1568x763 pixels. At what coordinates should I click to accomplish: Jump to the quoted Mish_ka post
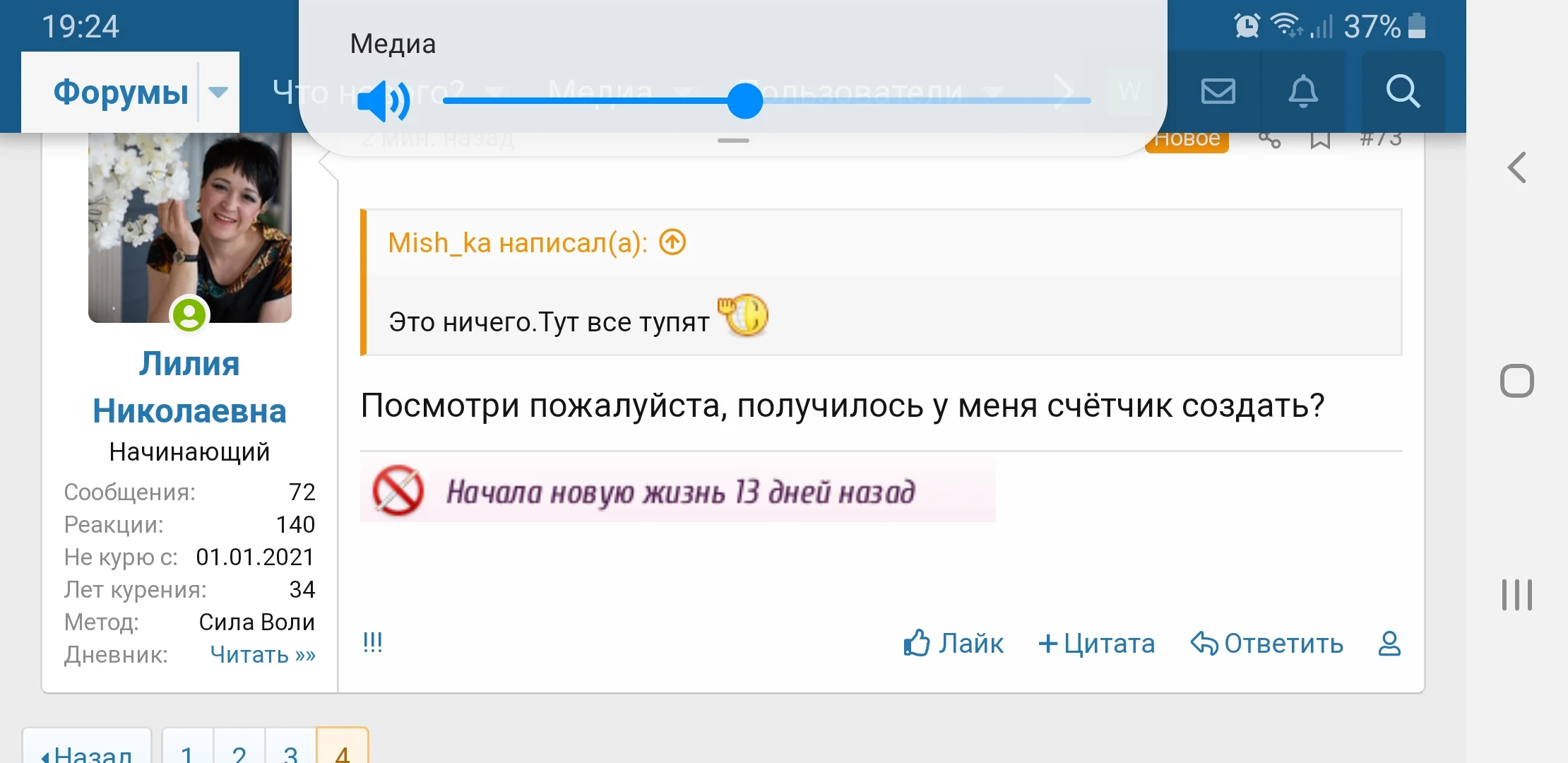[x=672, y=243]
